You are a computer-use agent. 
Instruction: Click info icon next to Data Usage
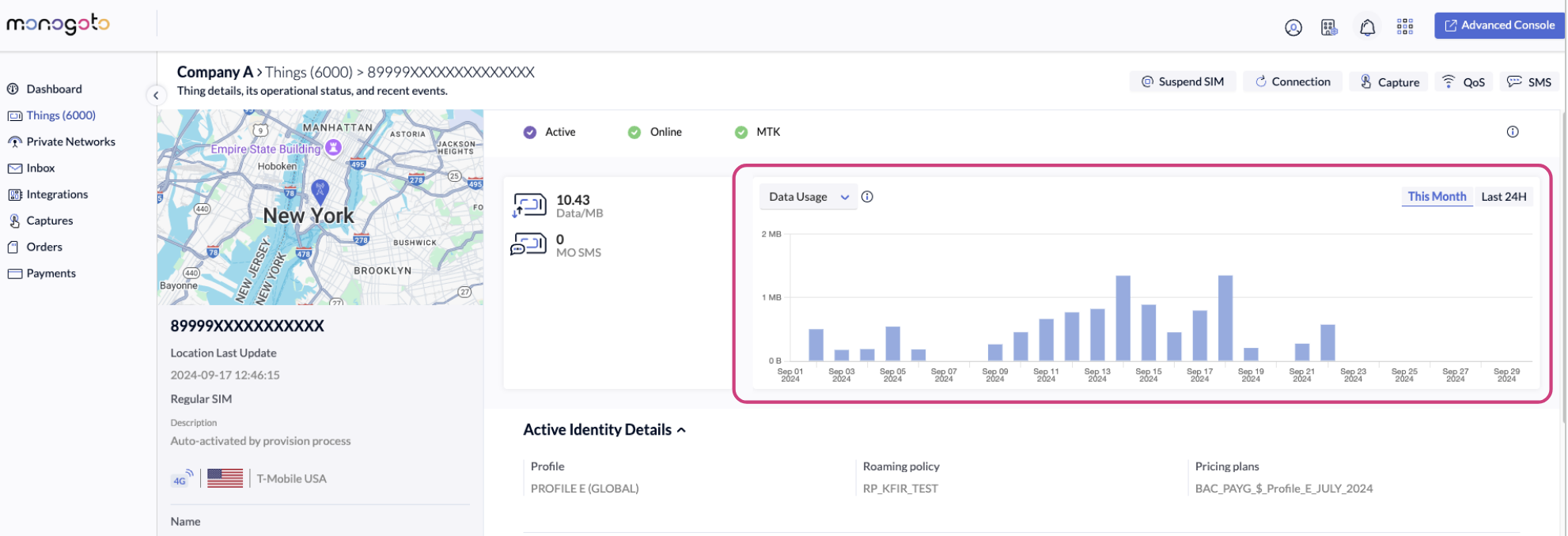(867, 197)
